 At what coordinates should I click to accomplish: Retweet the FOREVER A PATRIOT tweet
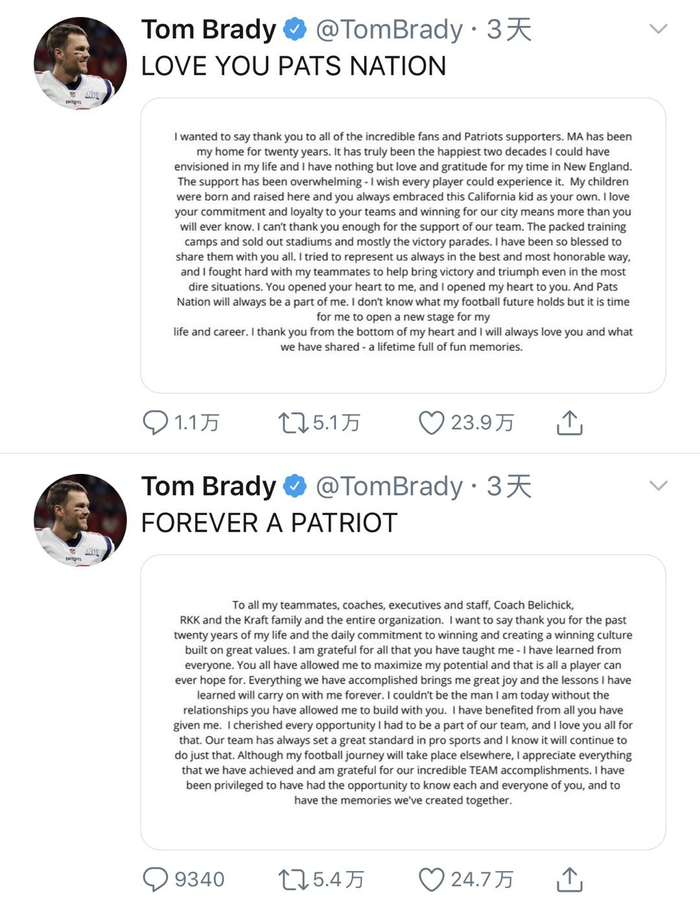[293, 880]
